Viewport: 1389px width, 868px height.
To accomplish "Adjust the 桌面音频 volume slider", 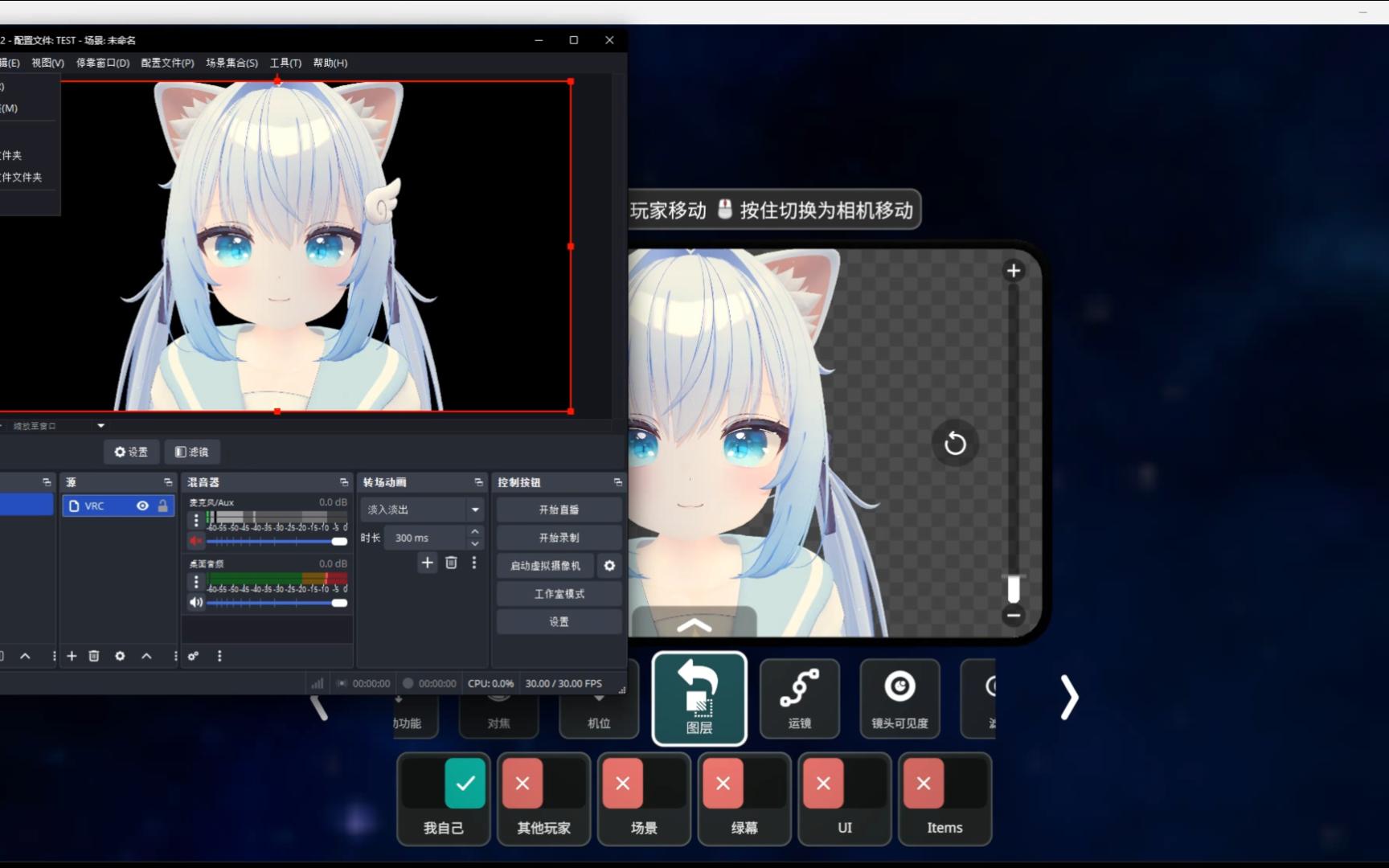I will click(277, 602).
